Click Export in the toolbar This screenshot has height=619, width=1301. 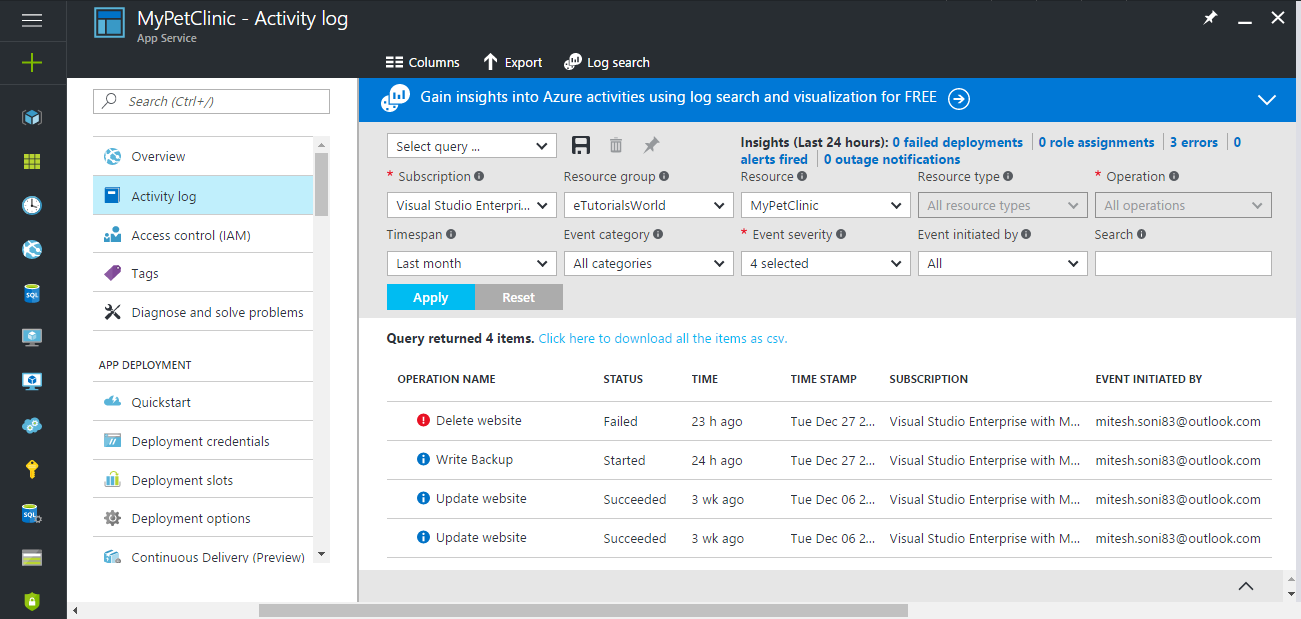tap(512, 62)
